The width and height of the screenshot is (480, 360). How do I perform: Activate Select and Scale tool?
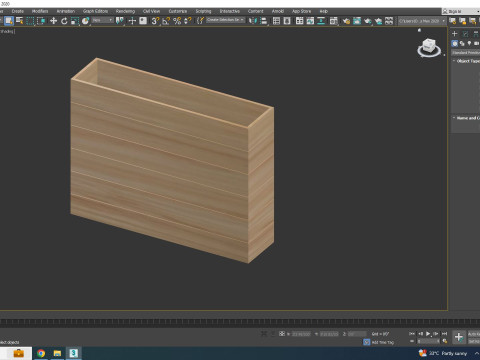coord(75,21)
